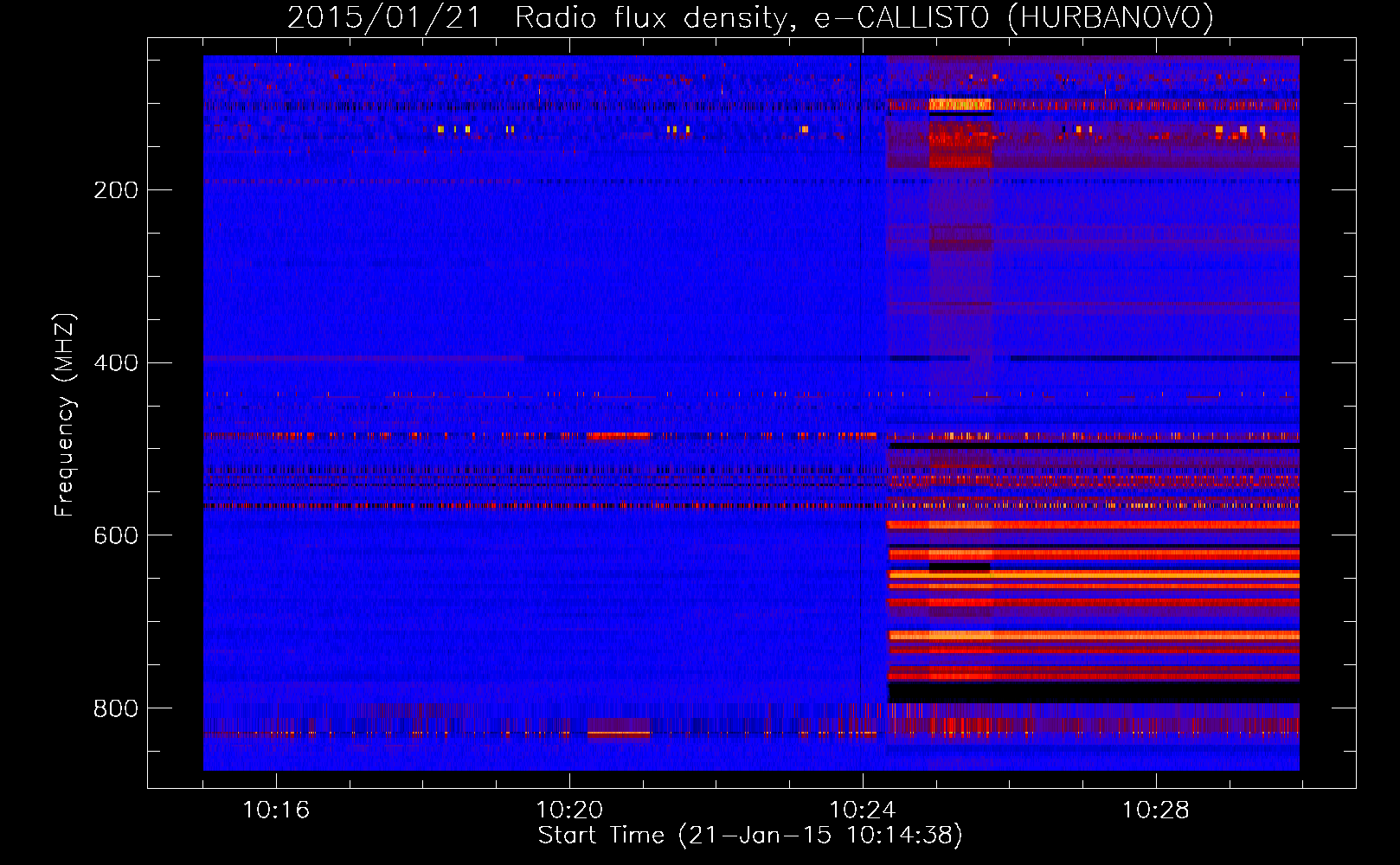The image size is (1400, 865).
Task: Click the plot title '2015/01/21 Radio flux density'
Action: click(750, 17)
